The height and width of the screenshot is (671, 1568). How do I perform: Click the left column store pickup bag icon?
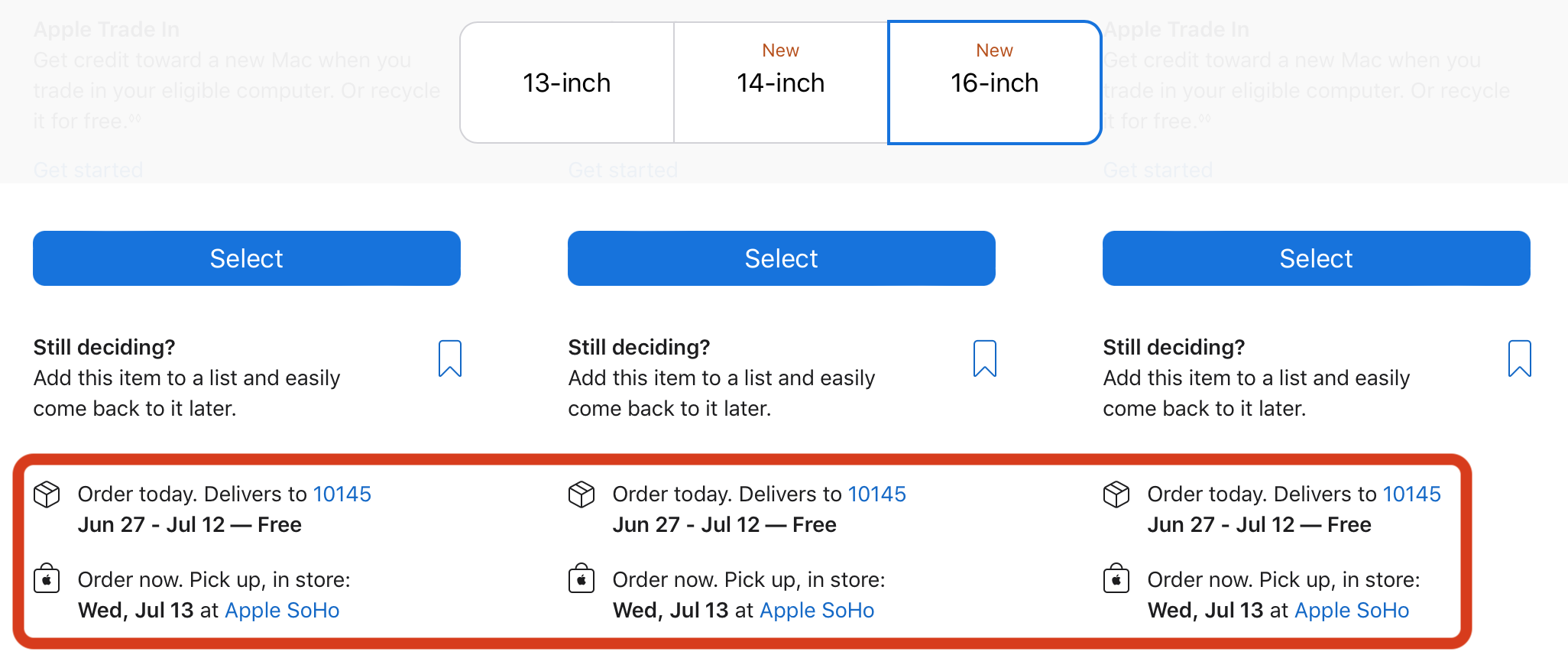(47, 579)
